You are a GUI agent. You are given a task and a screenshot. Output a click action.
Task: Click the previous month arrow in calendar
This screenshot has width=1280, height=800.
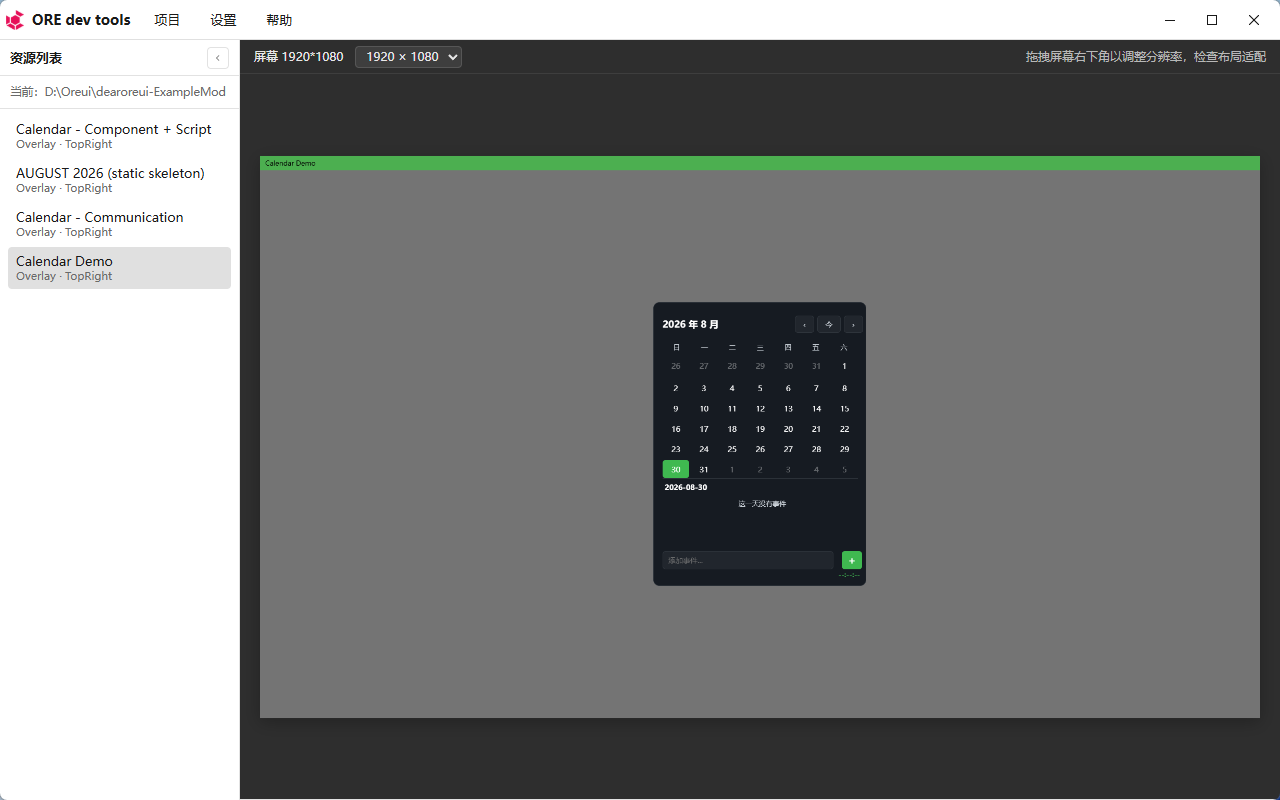click(x=804, y=324)
